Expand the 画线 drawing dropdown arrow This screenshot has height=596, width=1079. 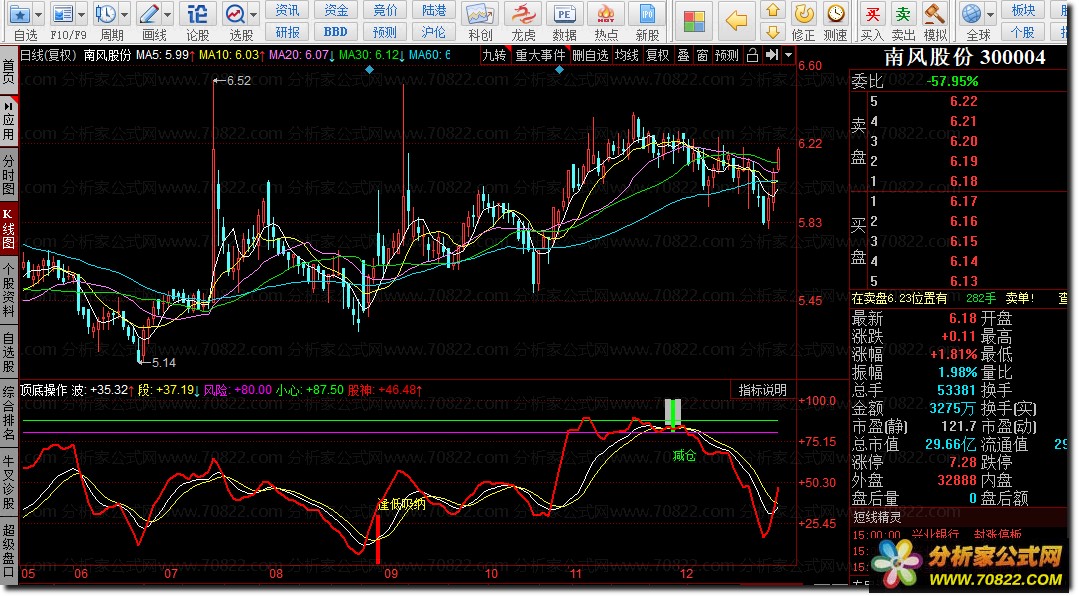click(167, 14)
